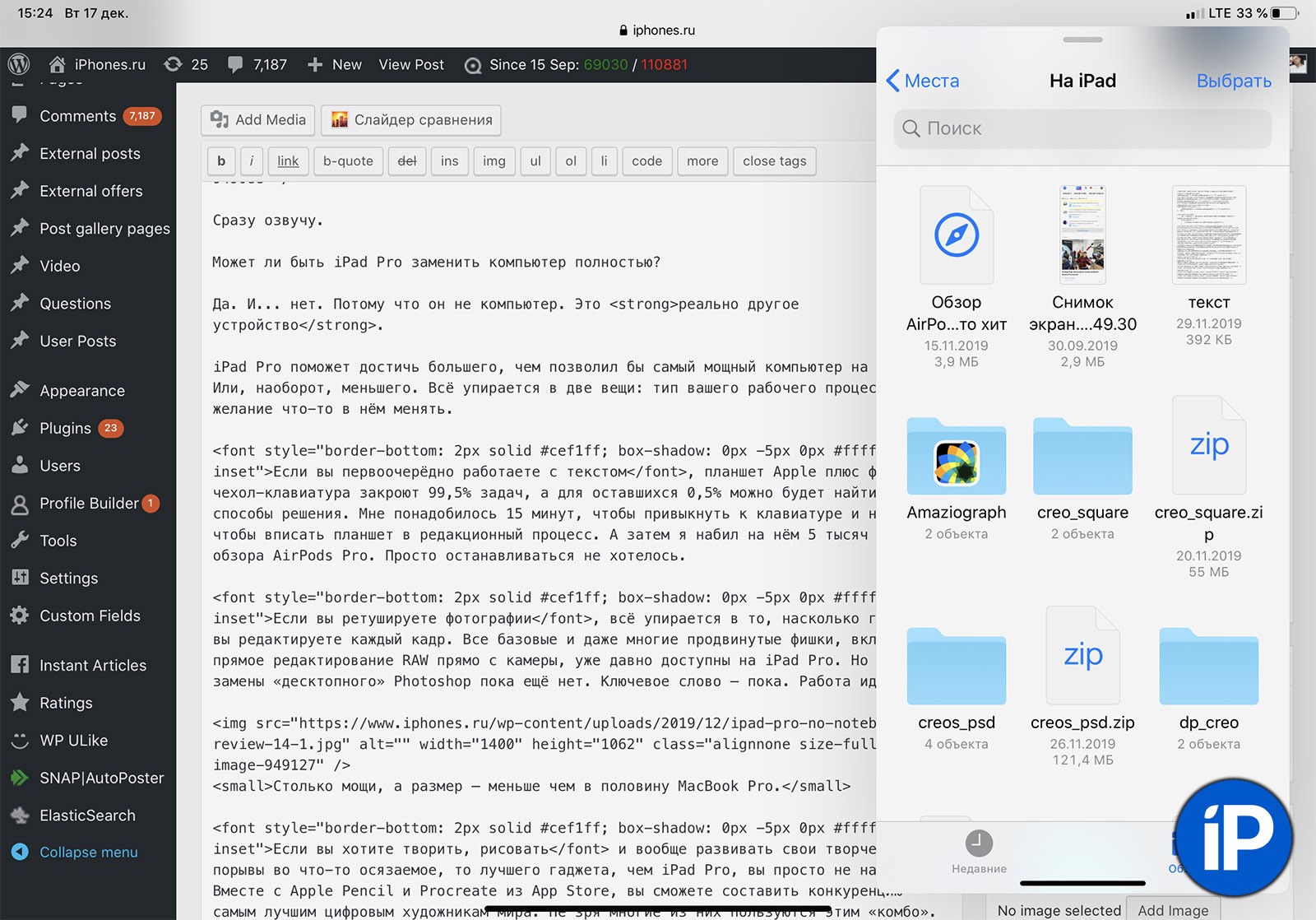This screenshot has width=1316, height=920.
Task: Click the Profile Builder icon
Action: (20, 503)
